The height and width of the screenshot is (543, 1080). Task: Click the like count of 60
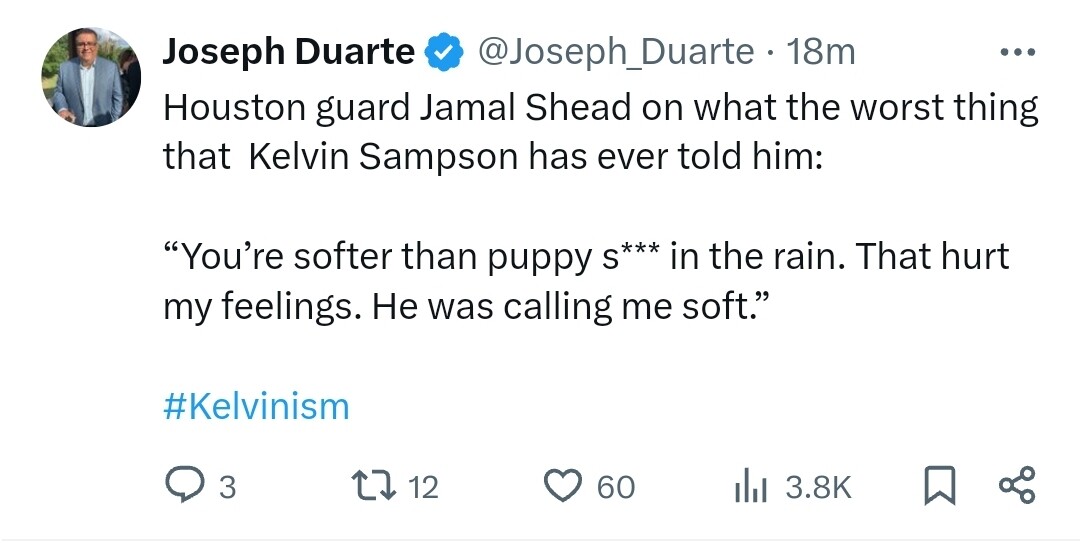(x=616, y=487)
